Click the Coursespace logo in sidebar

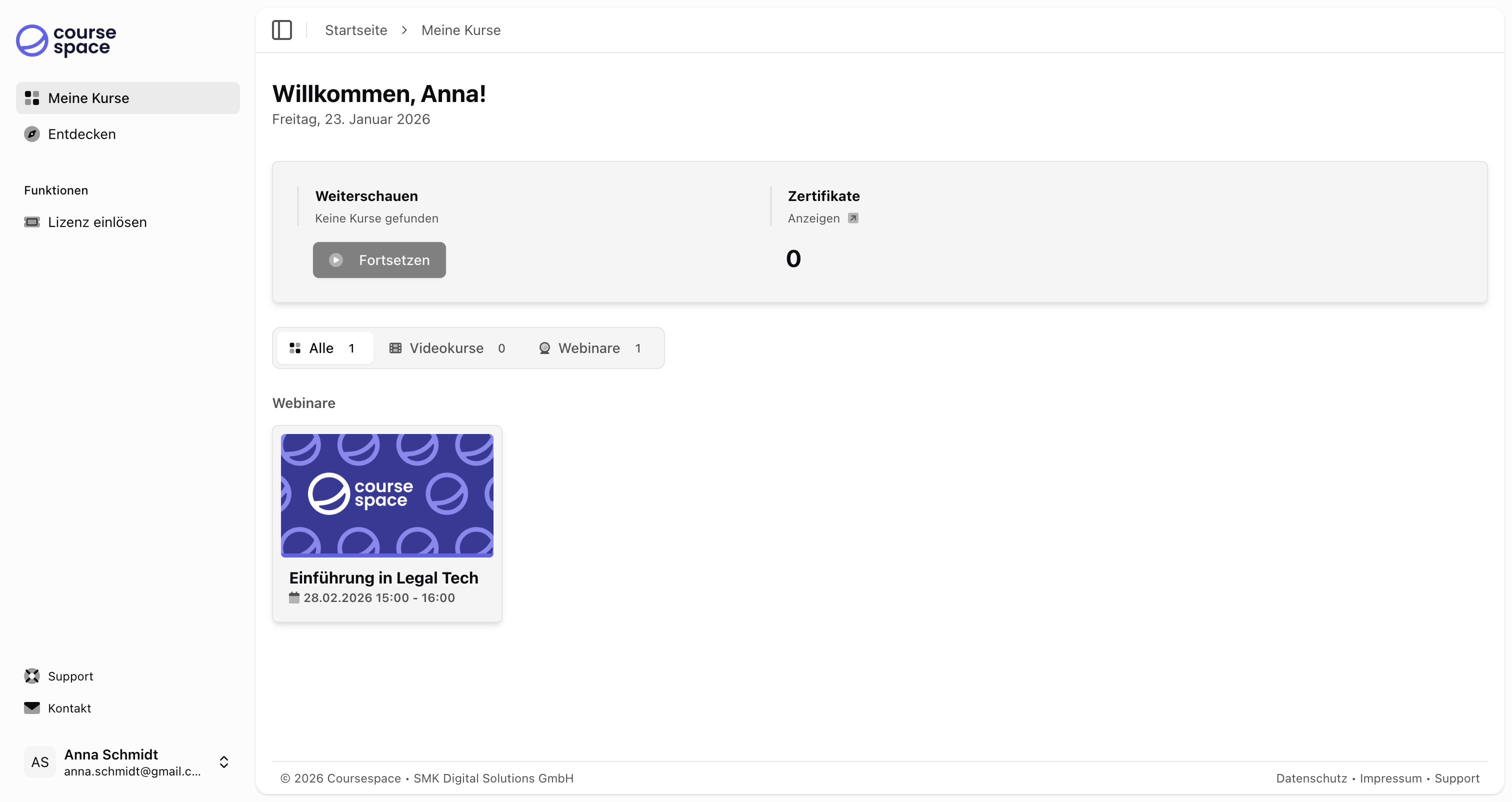[66, 40]
